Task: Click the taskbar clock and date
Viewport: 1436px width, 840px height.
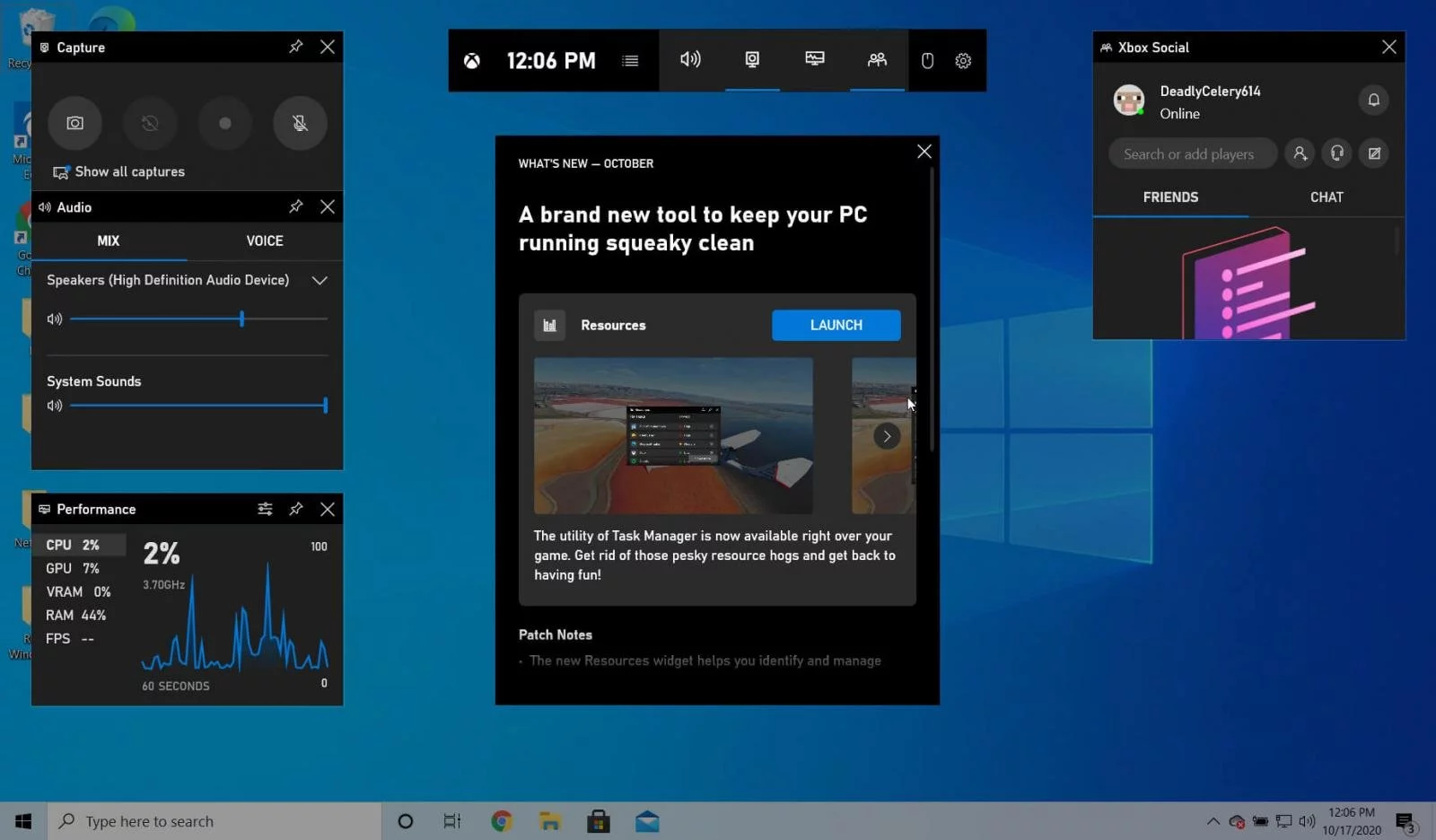Action: point(1352,821)
